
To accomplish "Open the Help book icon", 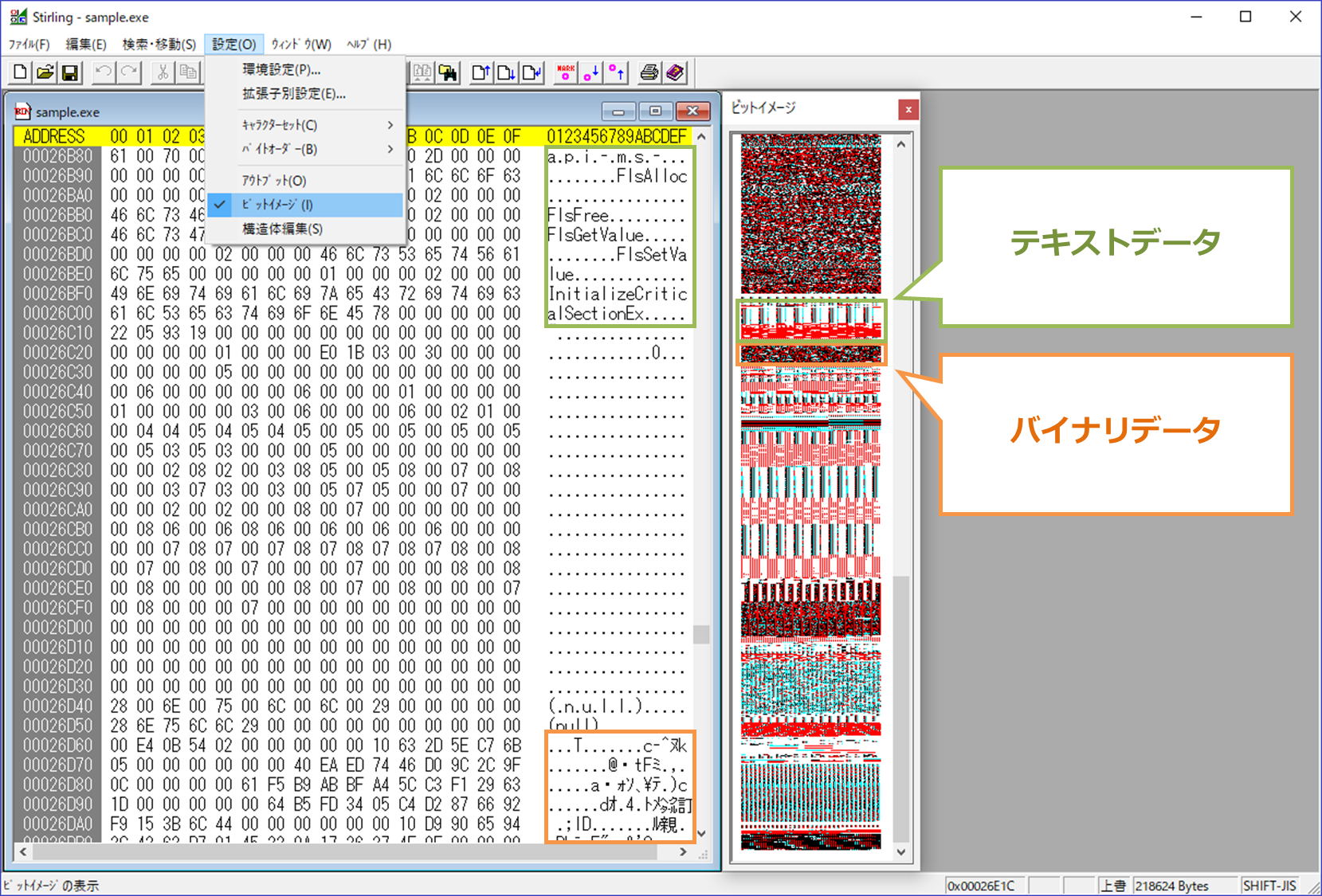I will point(675,73).
